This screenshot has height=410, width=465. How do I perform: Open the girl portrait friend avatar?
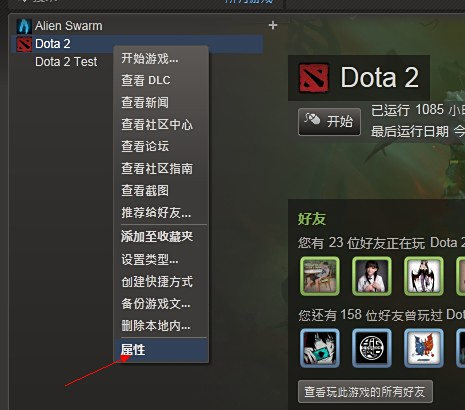[372, 276]
